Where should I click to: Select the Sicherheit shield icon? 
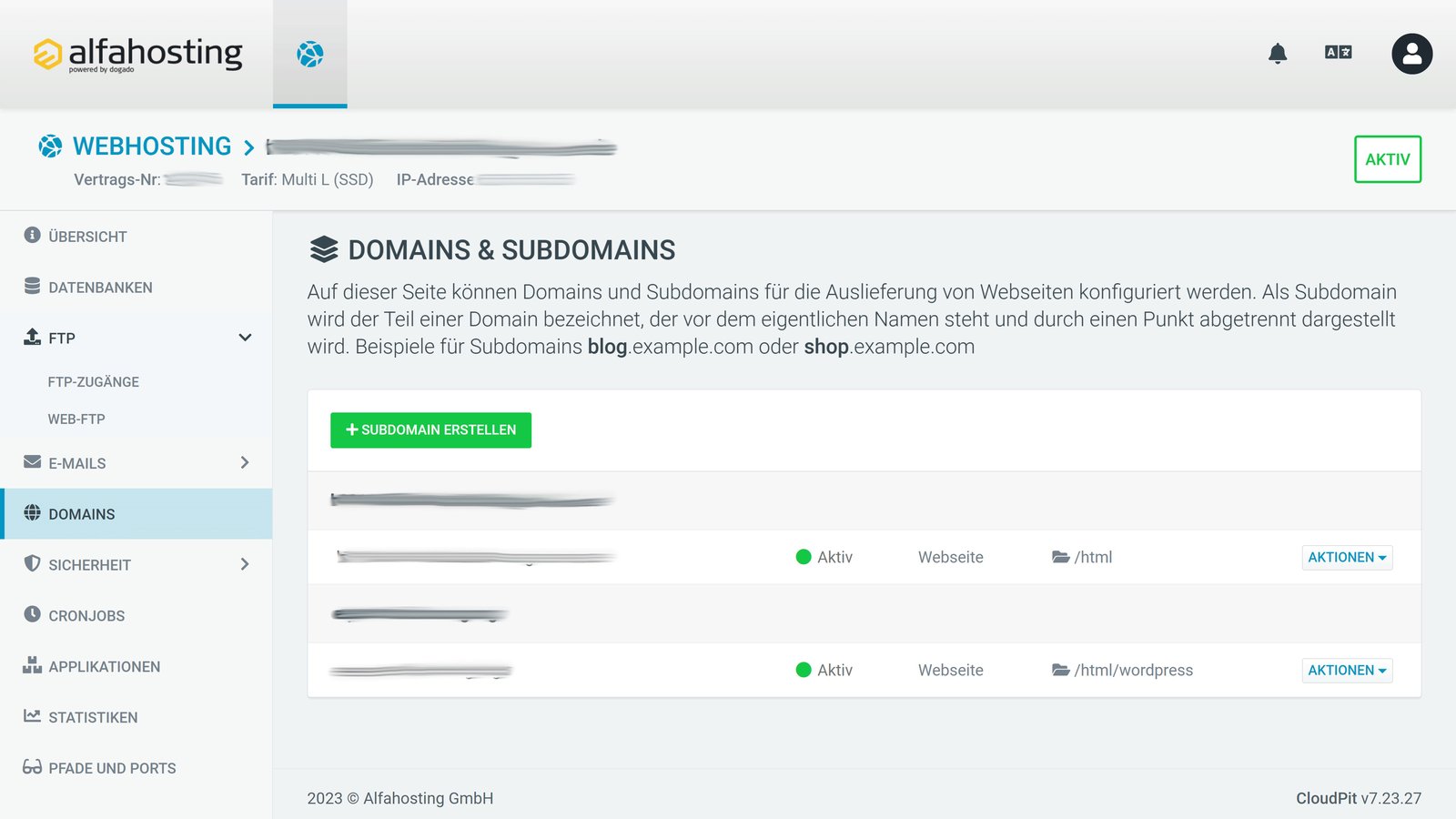tap(31, 564)
